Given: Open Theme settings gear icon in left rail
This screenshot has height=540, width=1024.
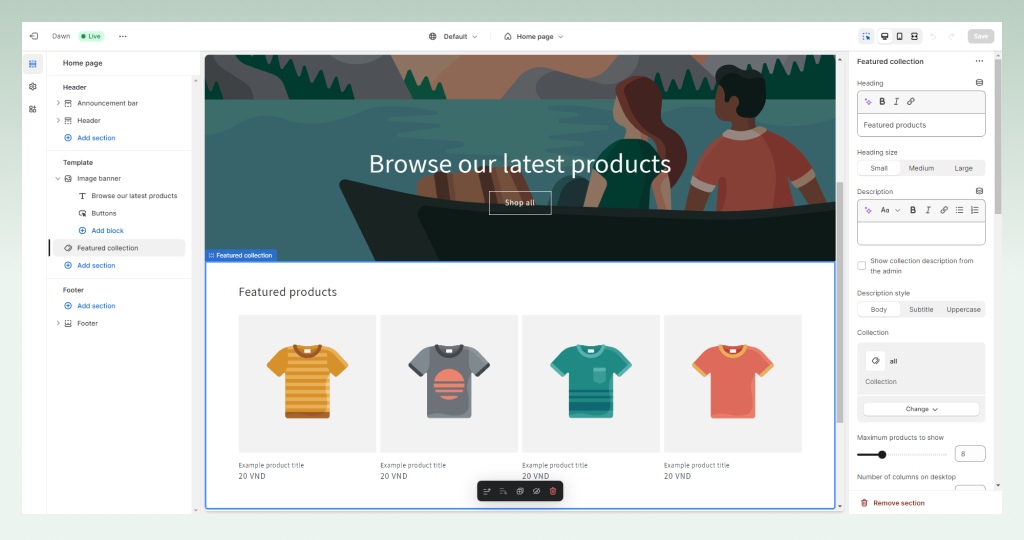Looking at the screenshot, I should coord(33,86).
